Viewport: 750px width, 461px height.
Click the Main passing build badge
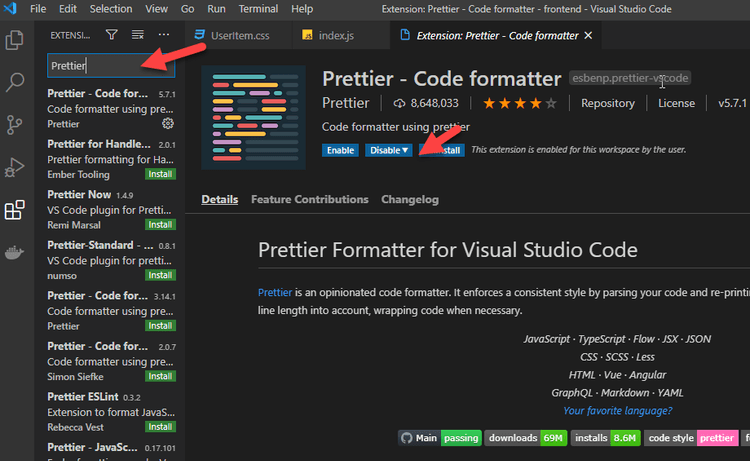click(440, 438)
